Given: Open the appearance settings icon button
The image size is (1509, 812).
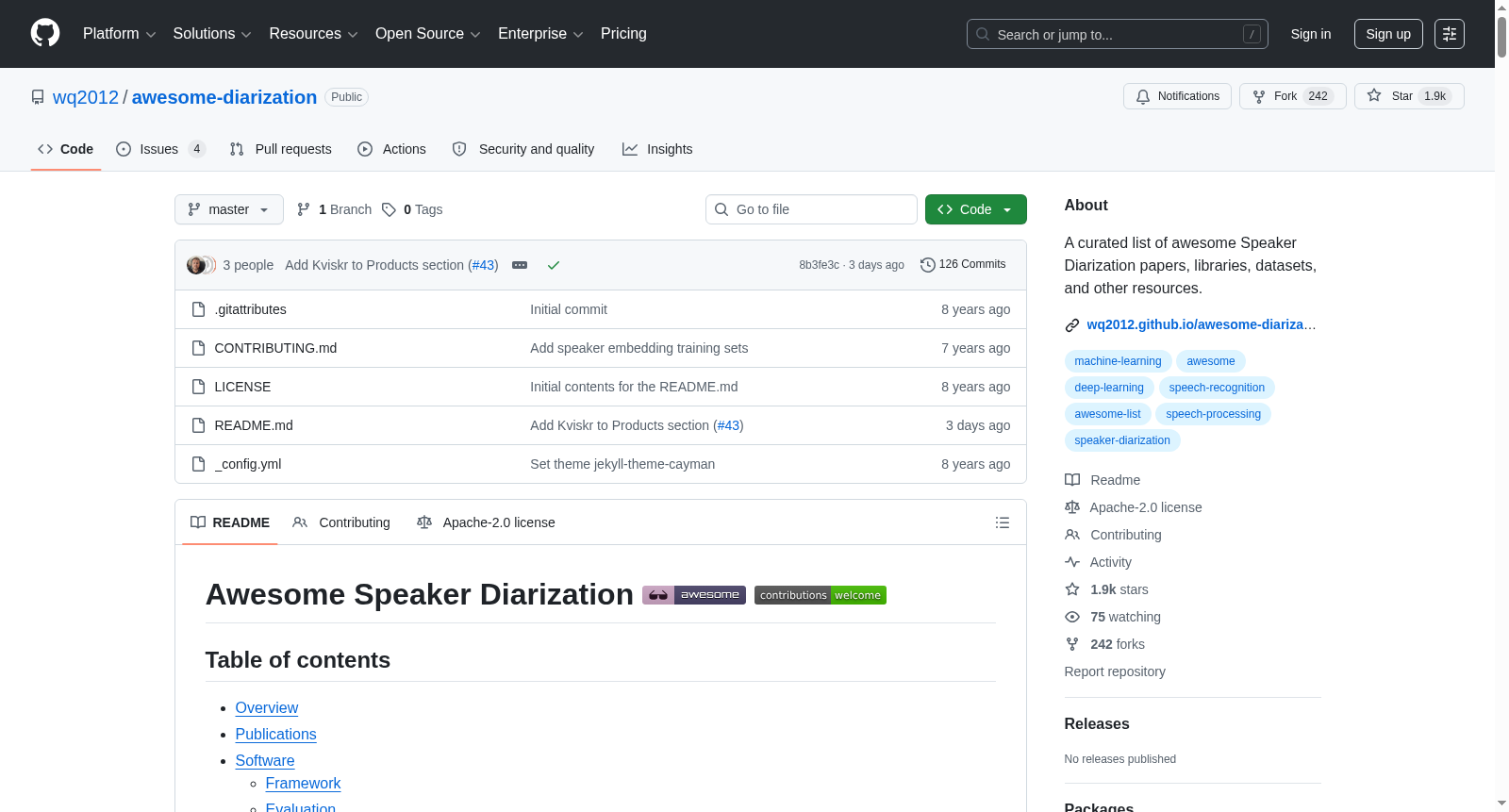Looking at the screenshot, I should [x=1450, y=34].
